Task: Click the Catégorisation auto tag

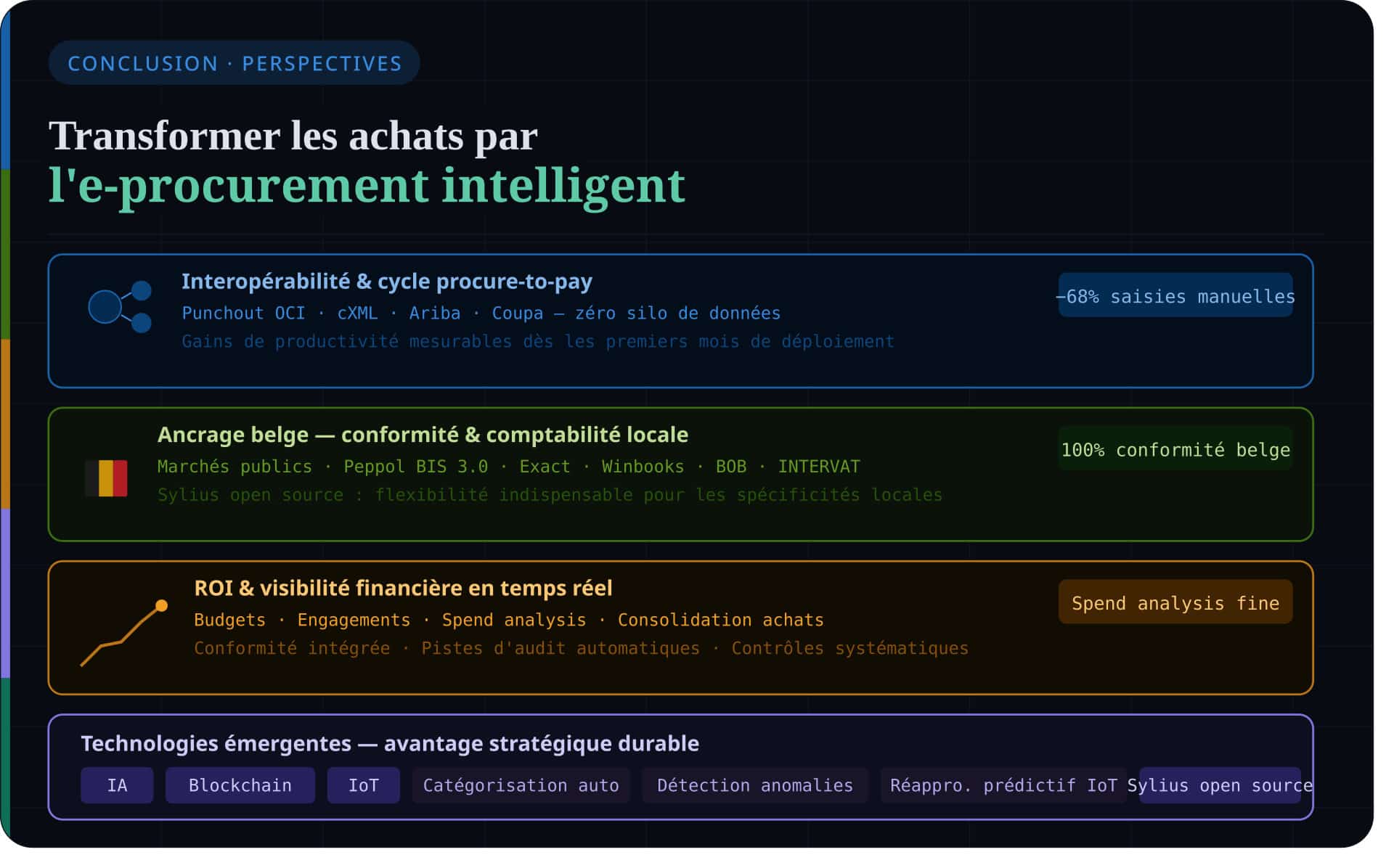Action: click(x=521, y=785)
